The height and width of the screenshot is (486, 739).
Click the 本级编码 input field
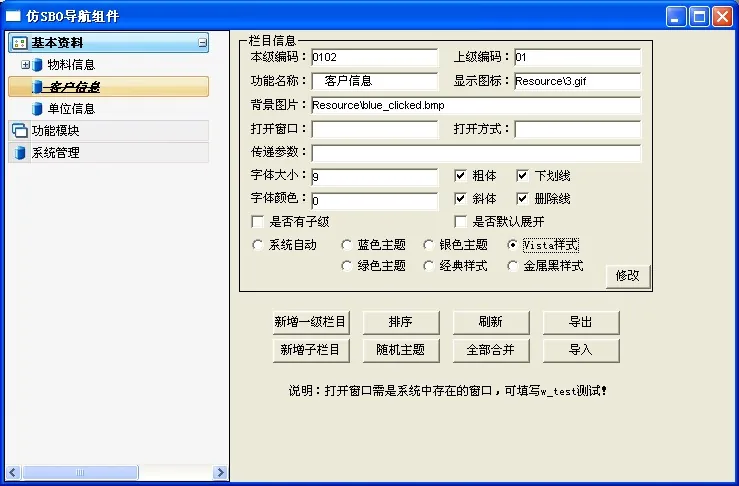[x=375, y=58]
